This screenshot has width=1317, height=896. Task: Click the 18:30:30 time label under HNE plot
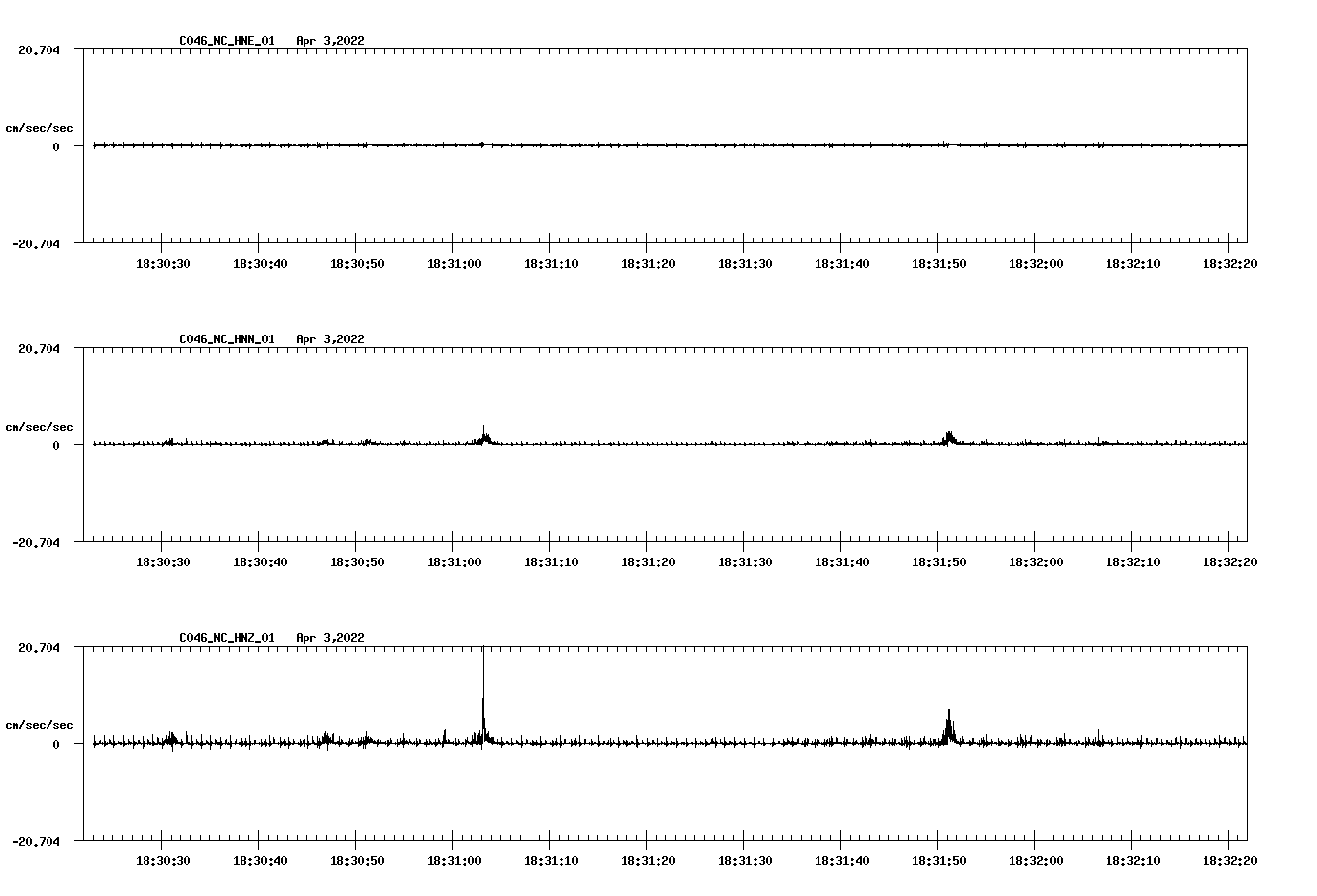pos(163,264)
